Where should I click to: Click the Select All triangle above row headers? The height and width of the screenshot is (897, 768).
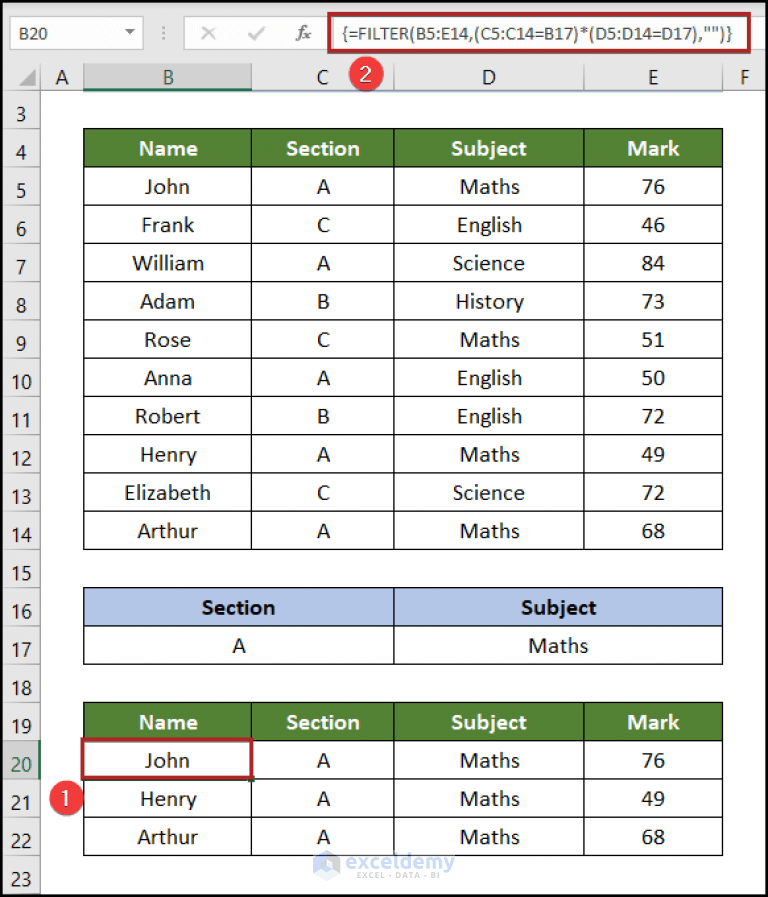click(25, 76)
